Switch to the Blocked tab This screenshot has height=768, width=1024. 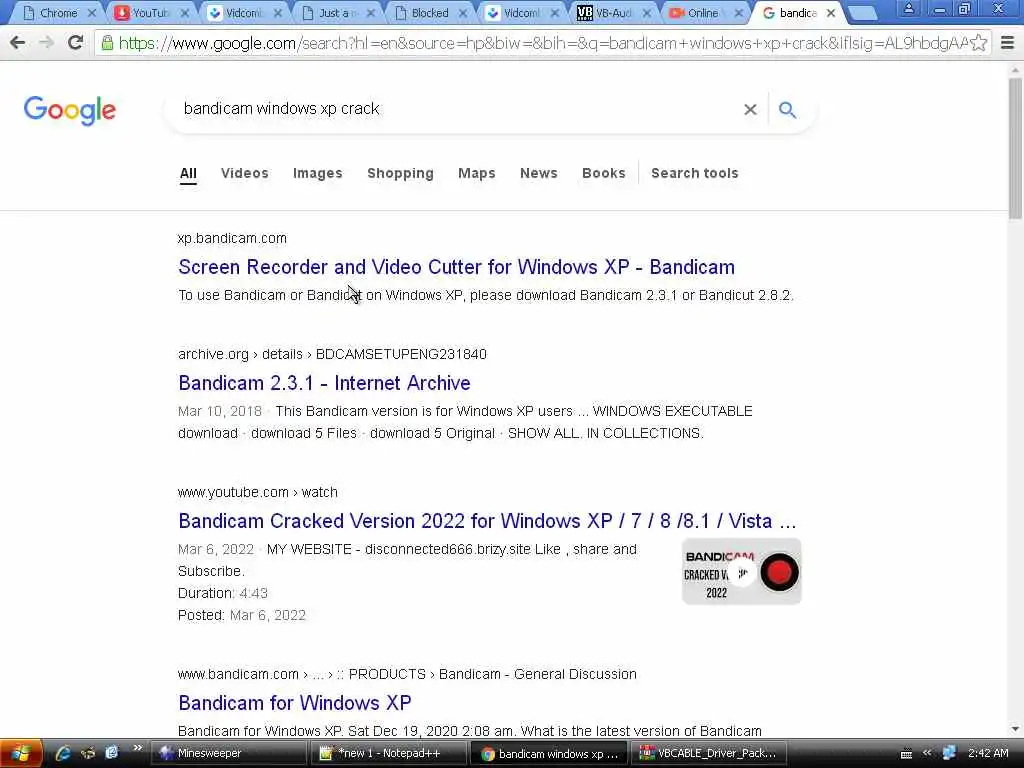point(429,13)
